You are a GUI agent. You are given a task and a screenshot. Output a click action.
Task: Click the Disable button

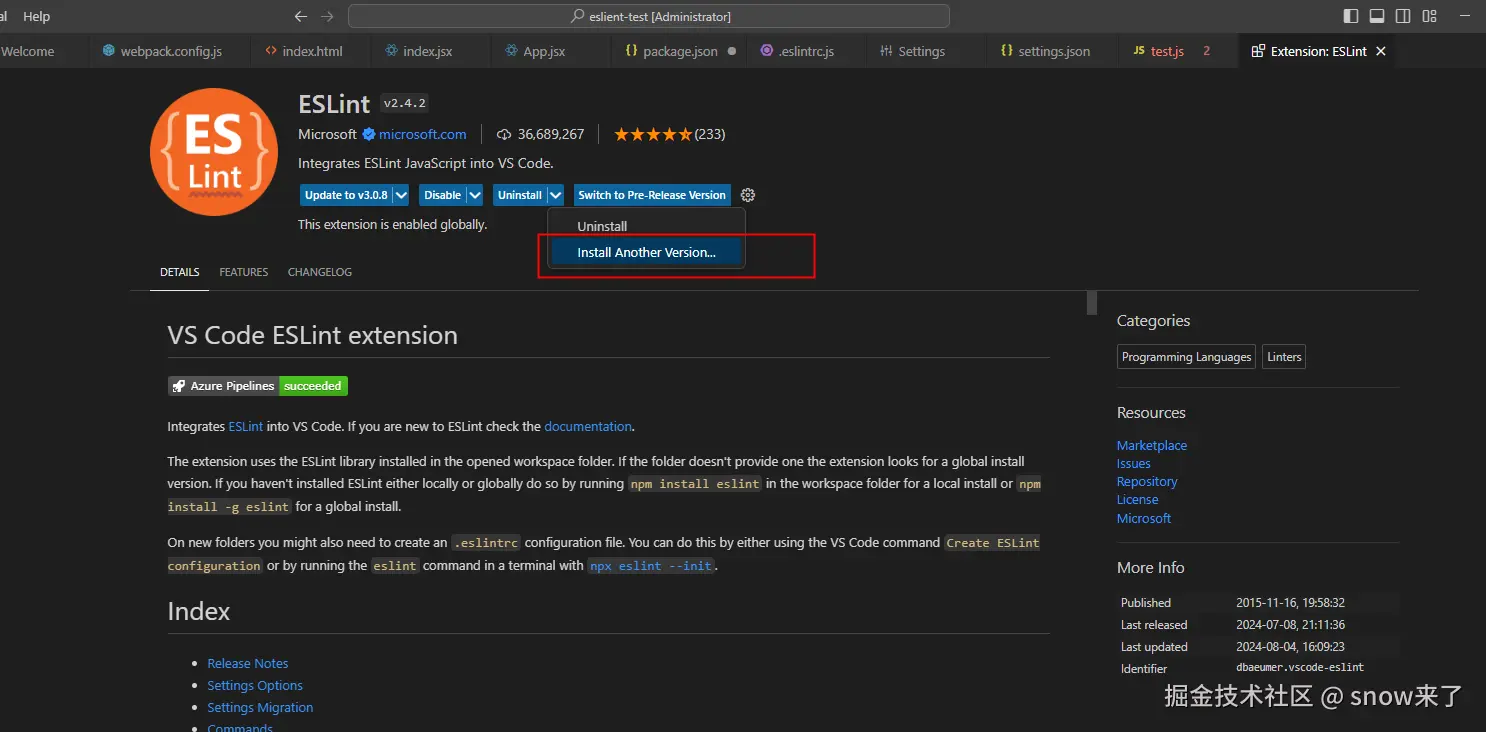(x=442, y=195)
